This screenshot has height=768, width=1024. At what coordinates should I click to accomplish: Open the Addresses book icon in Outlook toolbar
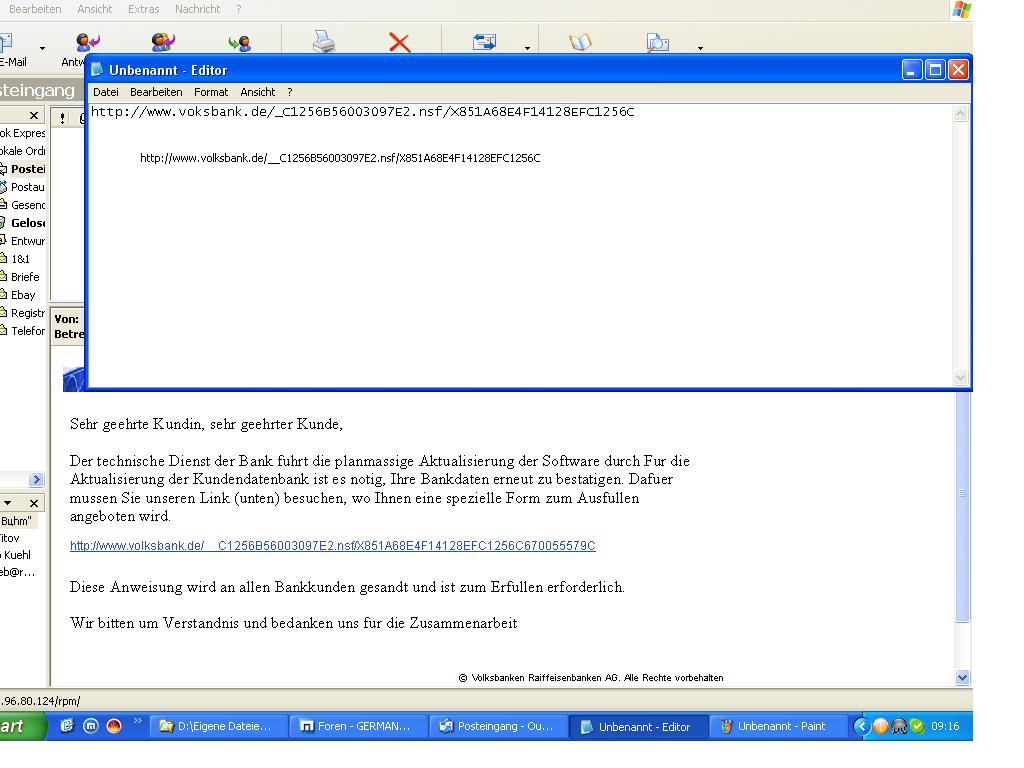click(x=580, y=42)
